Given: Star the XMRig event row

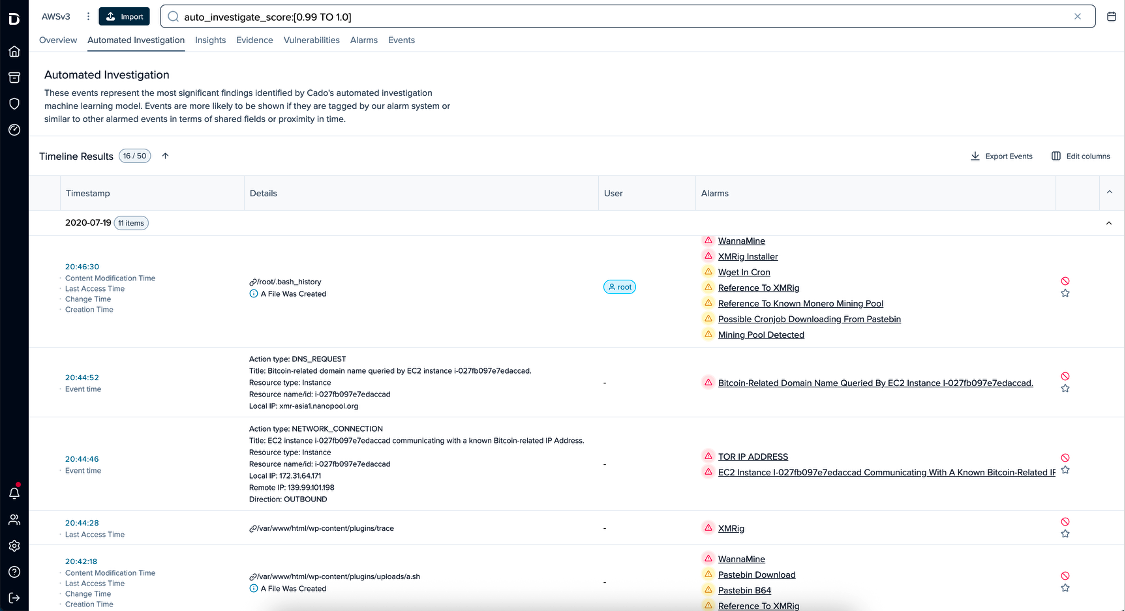Looking at the screenshot, I should click(x=1066, y=534).
